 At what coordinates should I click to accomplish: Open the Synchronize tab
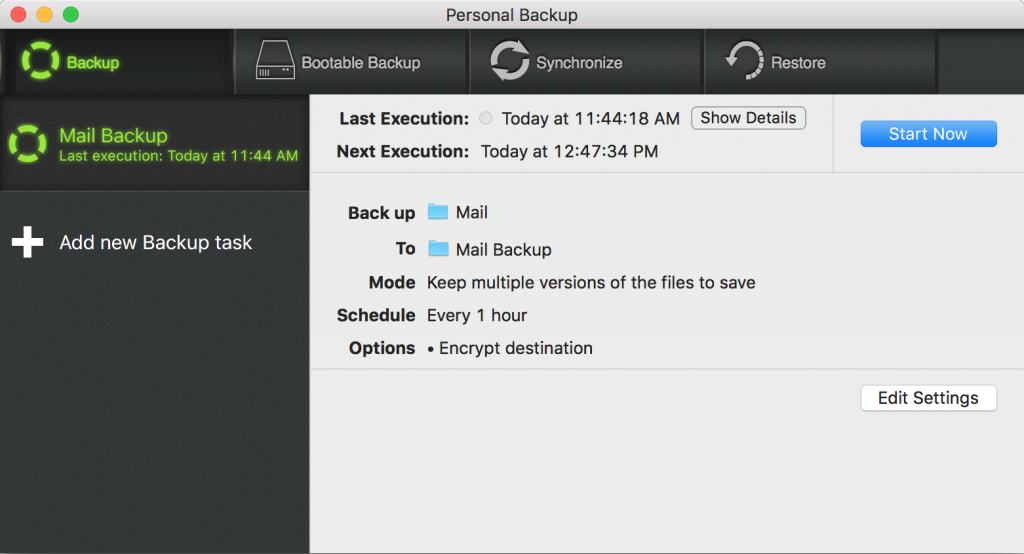point(587,62)
